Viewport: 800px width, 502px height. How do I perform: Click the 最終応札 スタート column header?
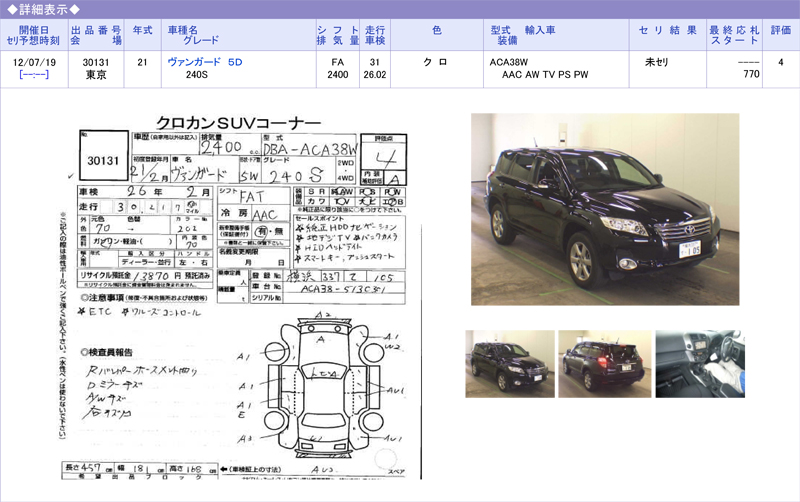click(x=734, y=35)
